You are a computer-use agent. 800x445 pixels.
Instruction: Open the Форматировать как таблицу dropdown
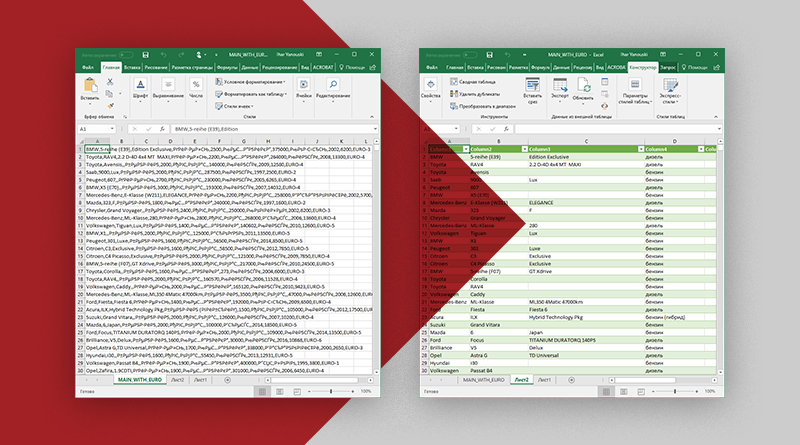251,94
